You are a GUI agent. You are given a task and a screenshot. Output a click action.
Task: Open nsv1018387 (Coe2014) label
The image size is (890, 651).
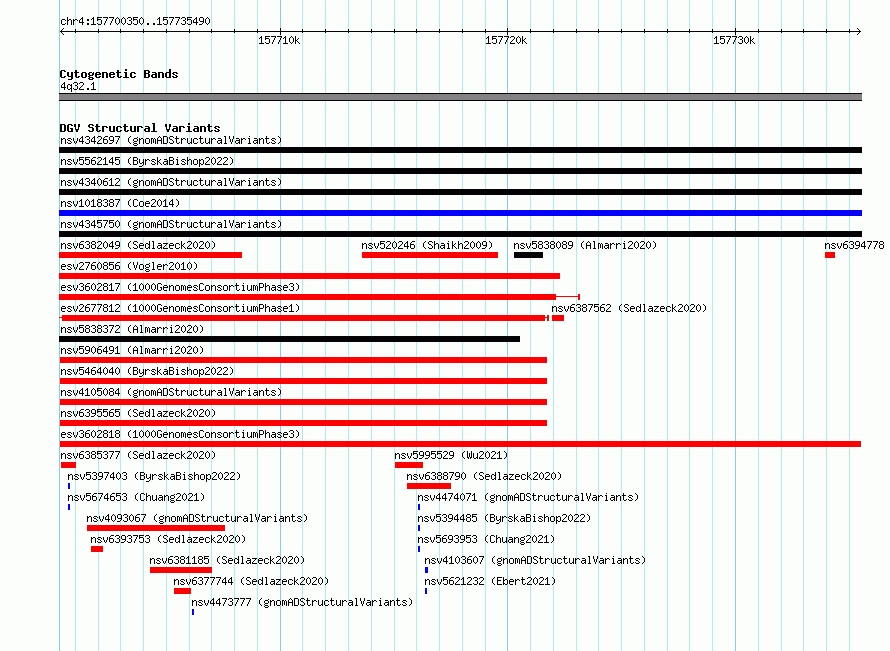pos(120,203)
